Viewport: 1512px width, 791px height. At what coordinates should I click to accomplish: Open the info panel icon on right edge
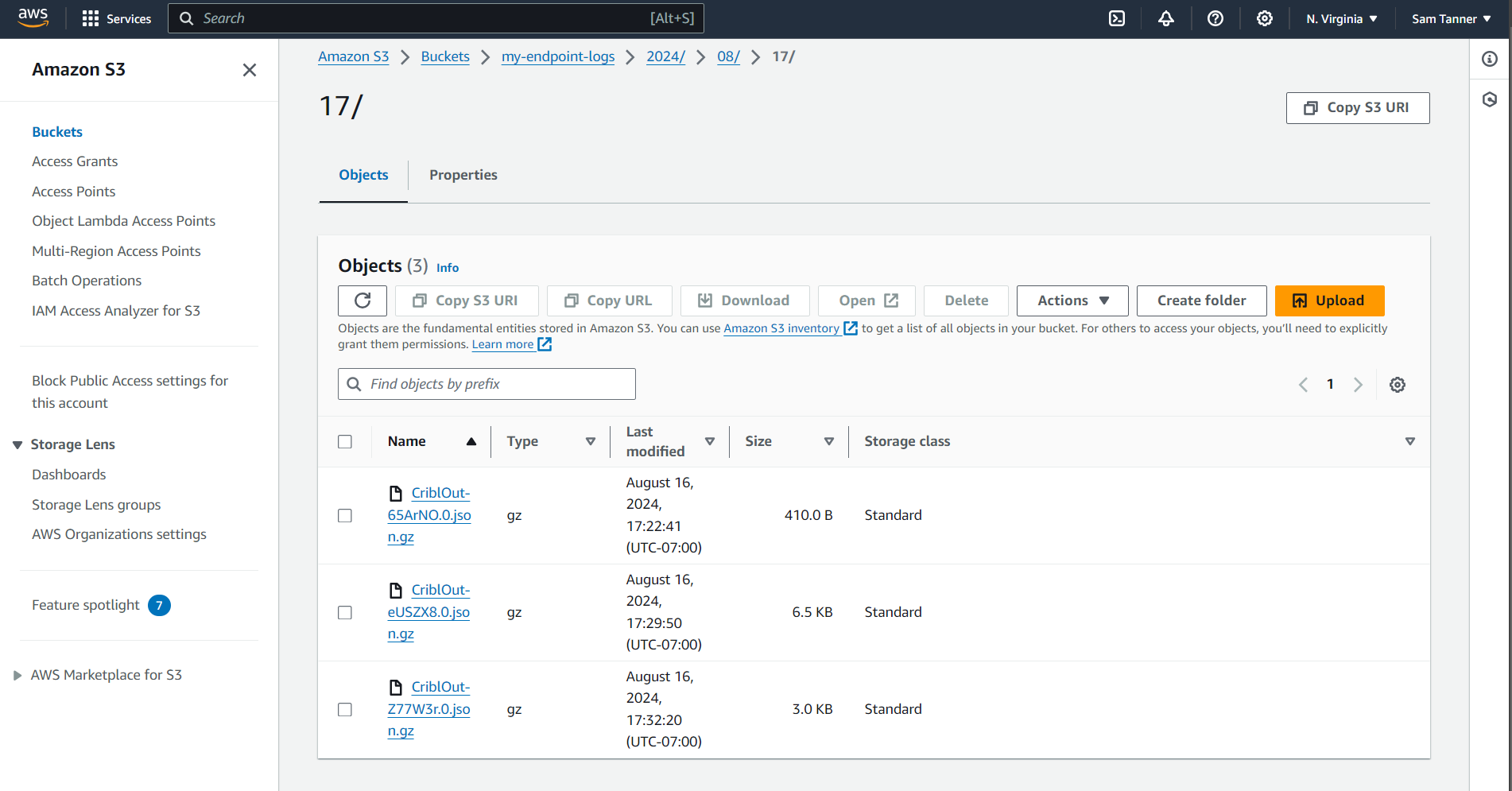tap(1490, 59)
